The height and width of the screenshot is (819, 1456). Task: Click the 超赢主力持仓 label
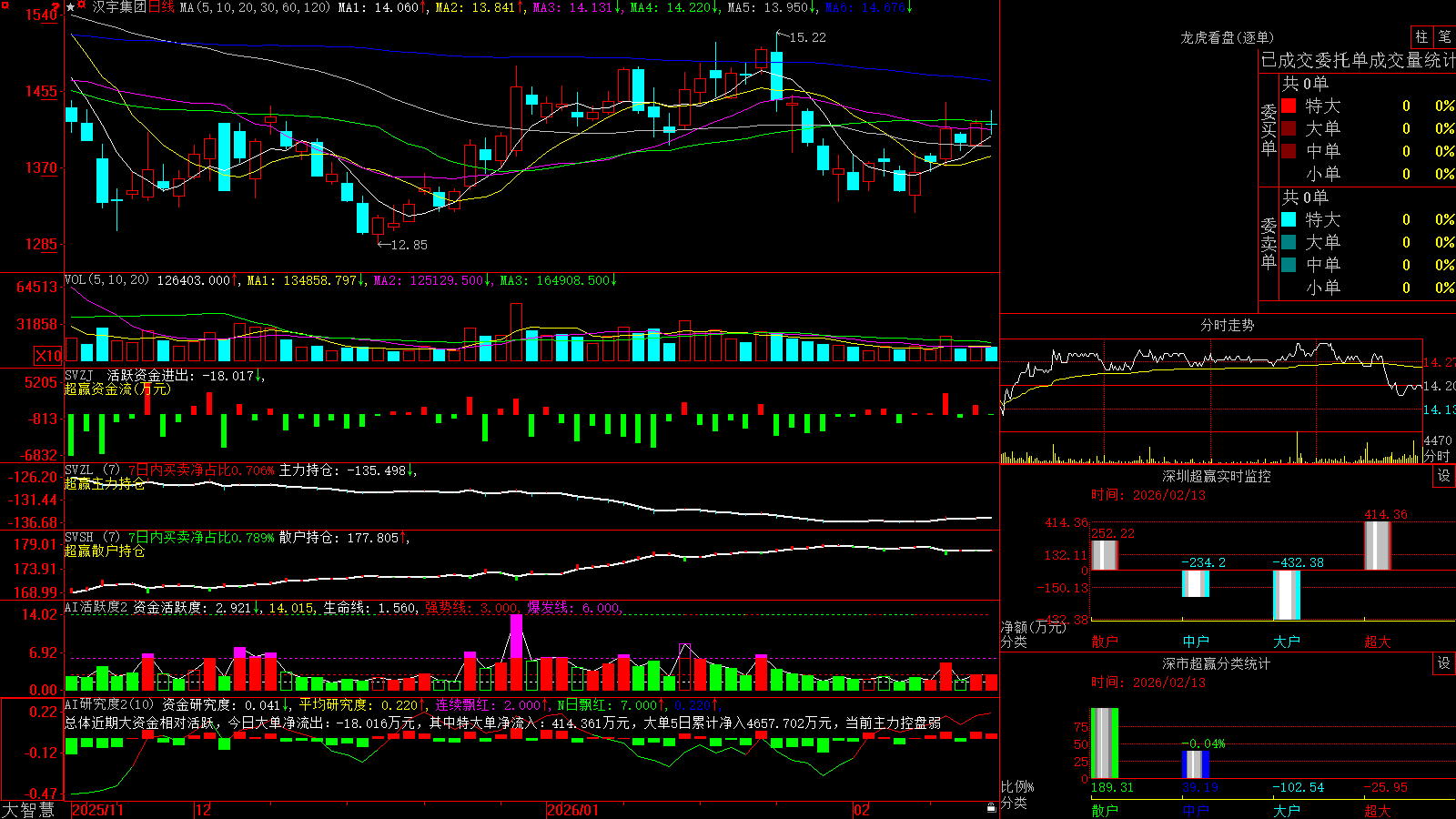(x=105, y=483)
